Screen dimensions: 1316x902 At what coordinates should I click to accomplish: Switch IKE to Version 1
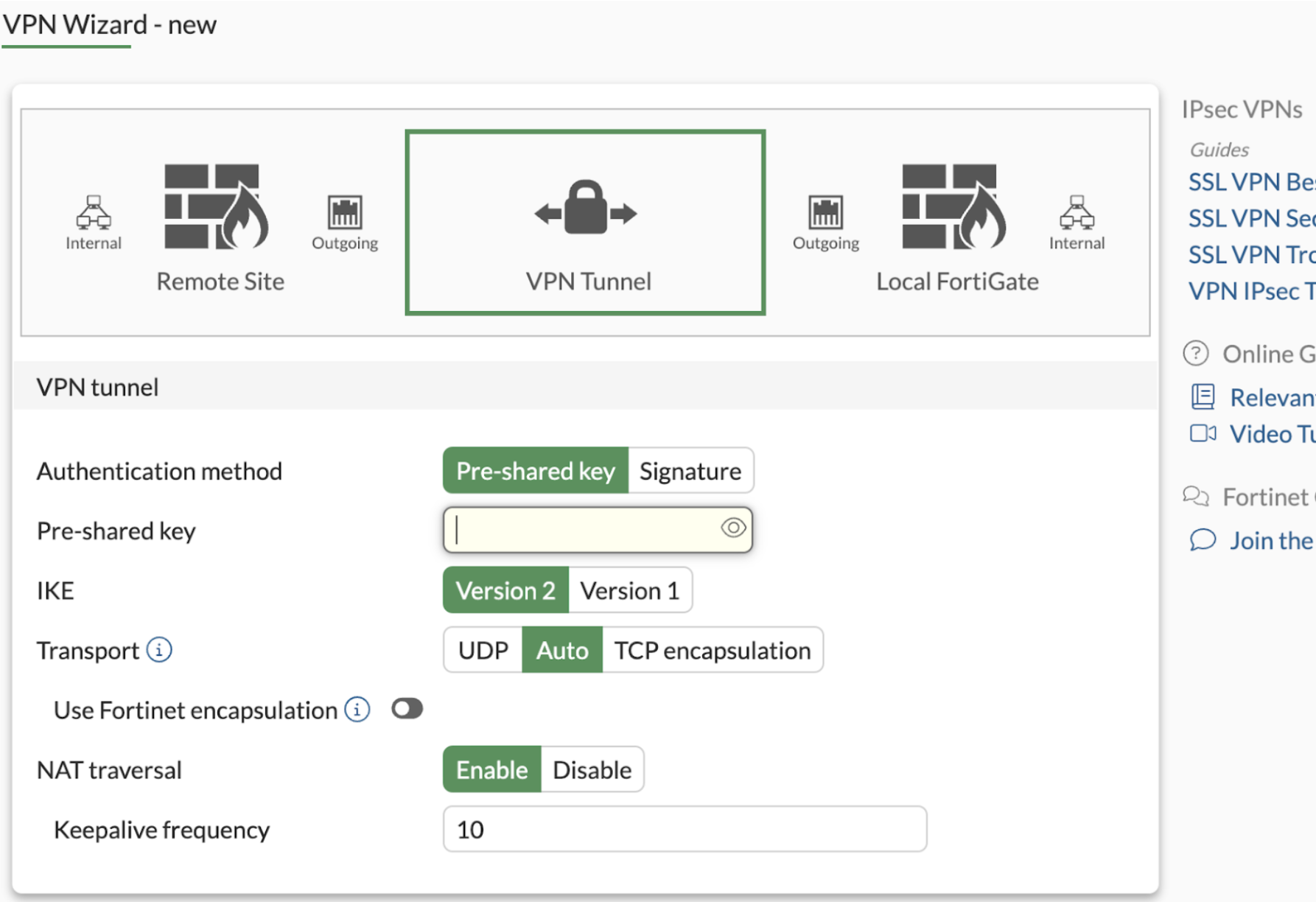pos(630,590)
